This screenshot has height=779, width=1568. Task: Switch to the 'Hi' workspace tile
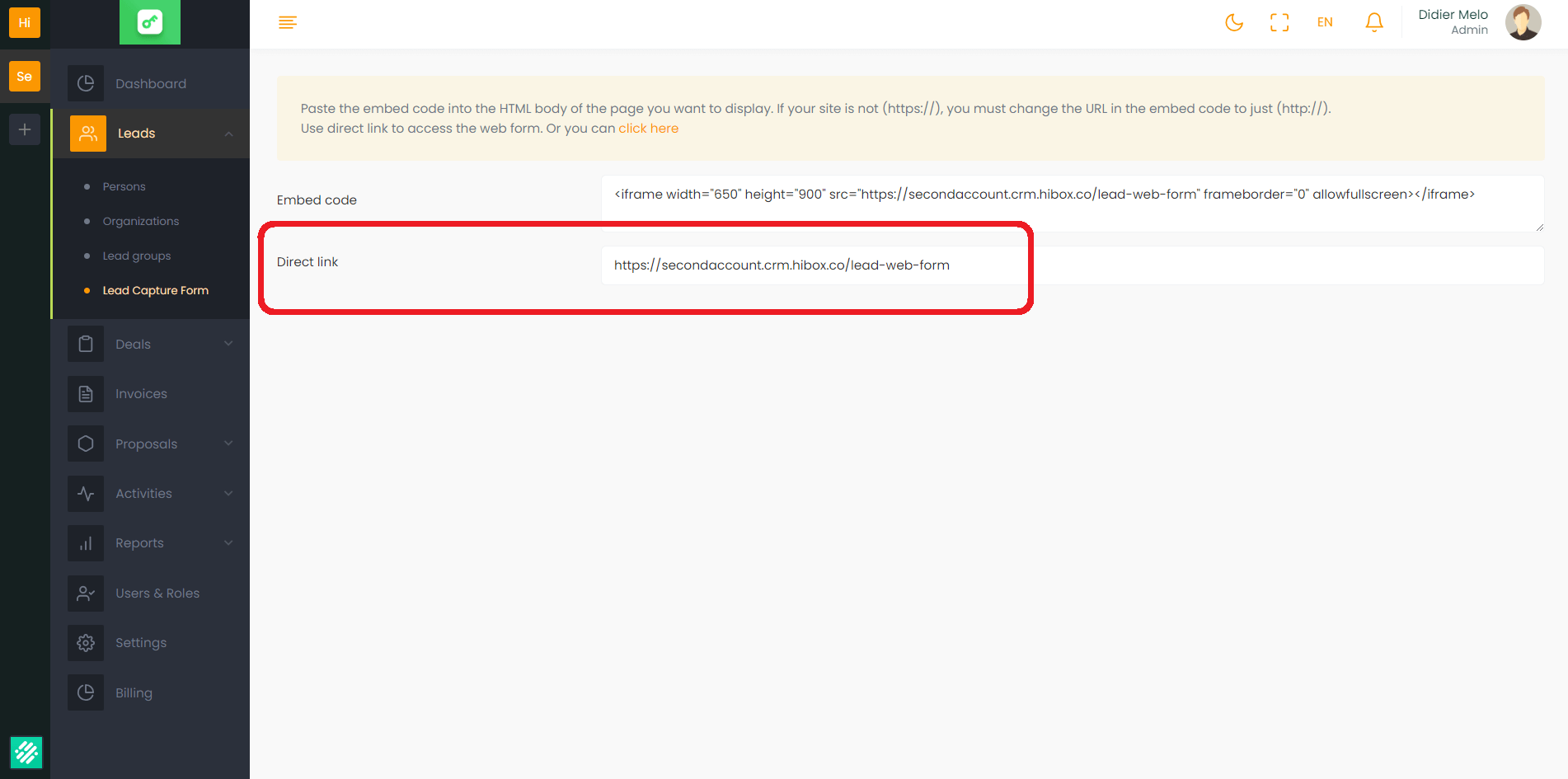coord(25,22)
